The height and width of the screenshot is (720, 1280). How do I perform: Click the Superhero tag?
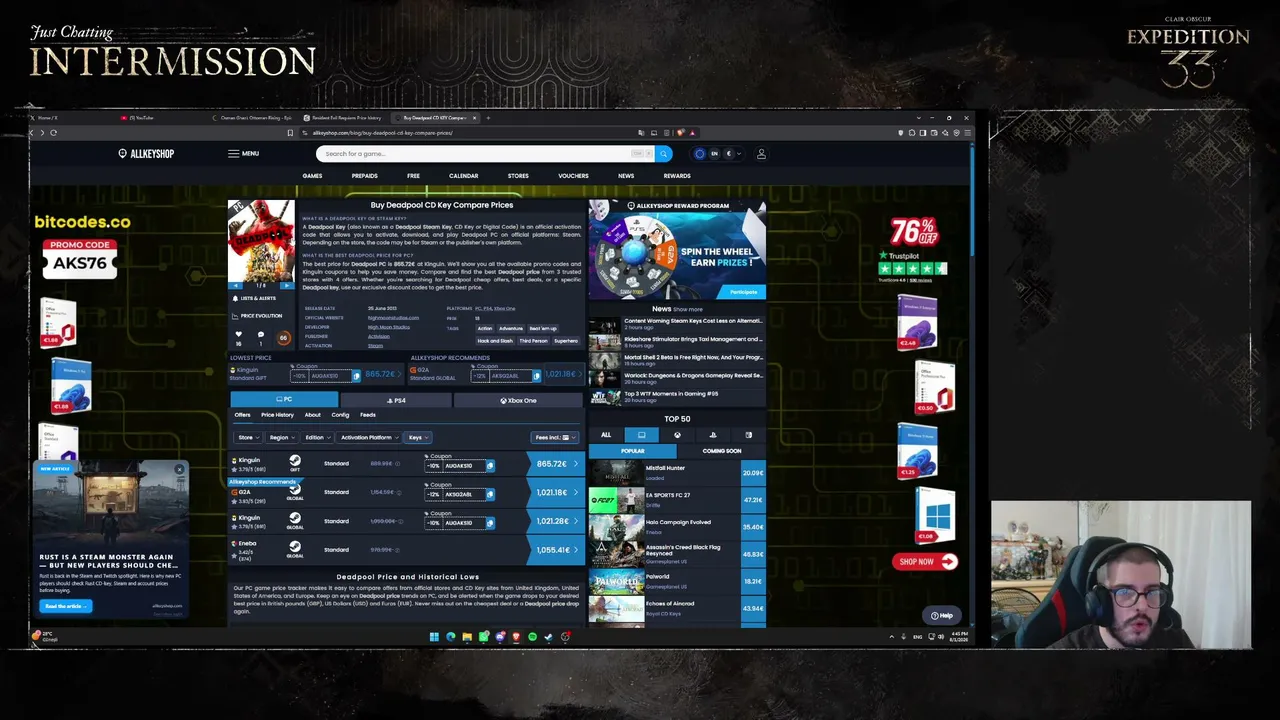click(566, 341)
